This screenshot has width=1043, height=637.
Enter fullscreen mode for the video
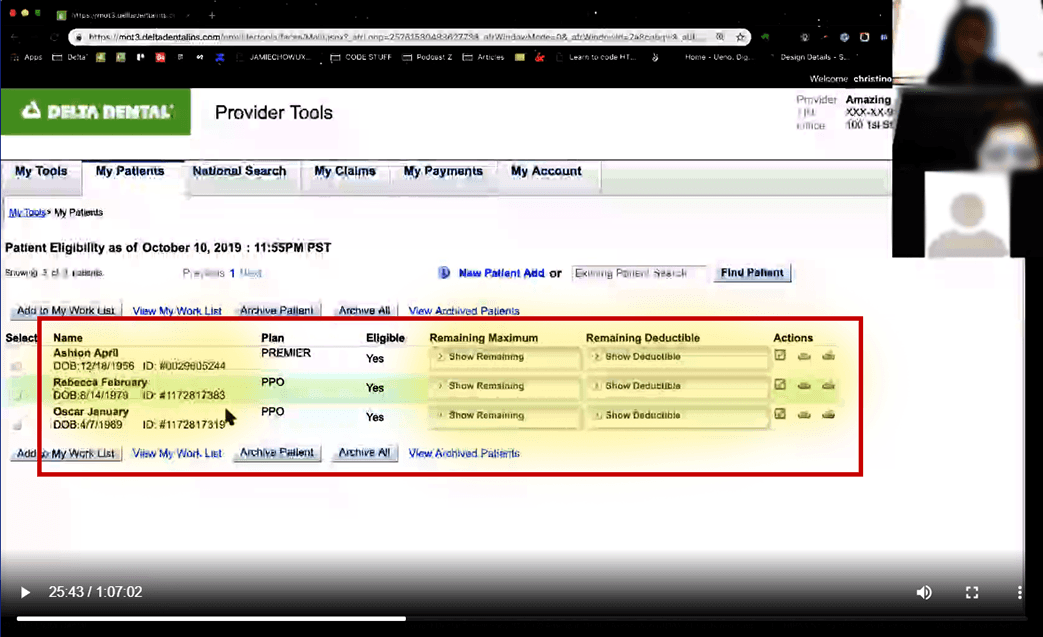[x=972, y=592]
